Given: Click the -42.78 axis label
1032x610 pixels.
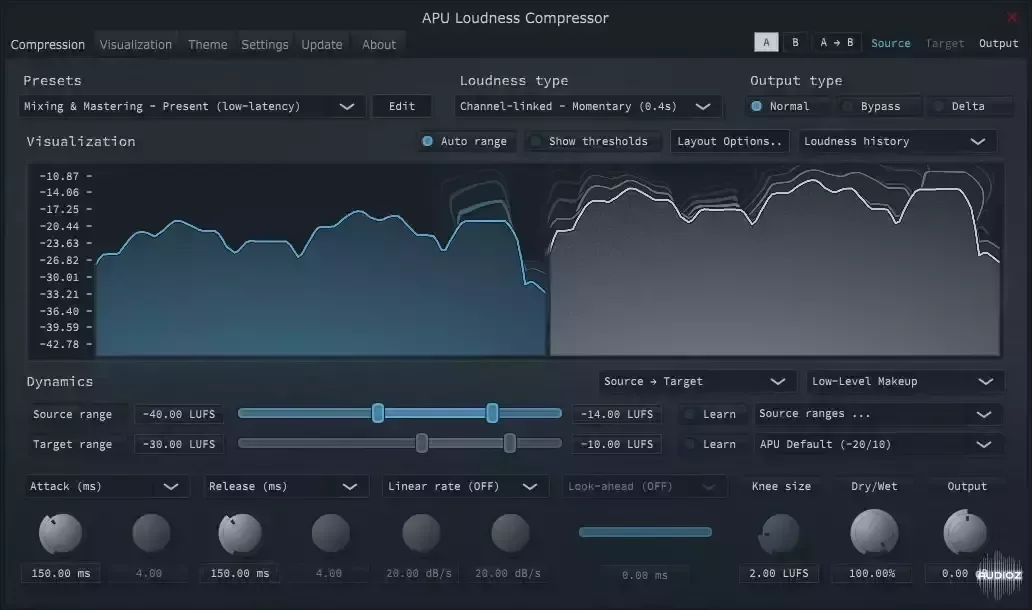Looking at the screenshot, I should pos(59,344).
